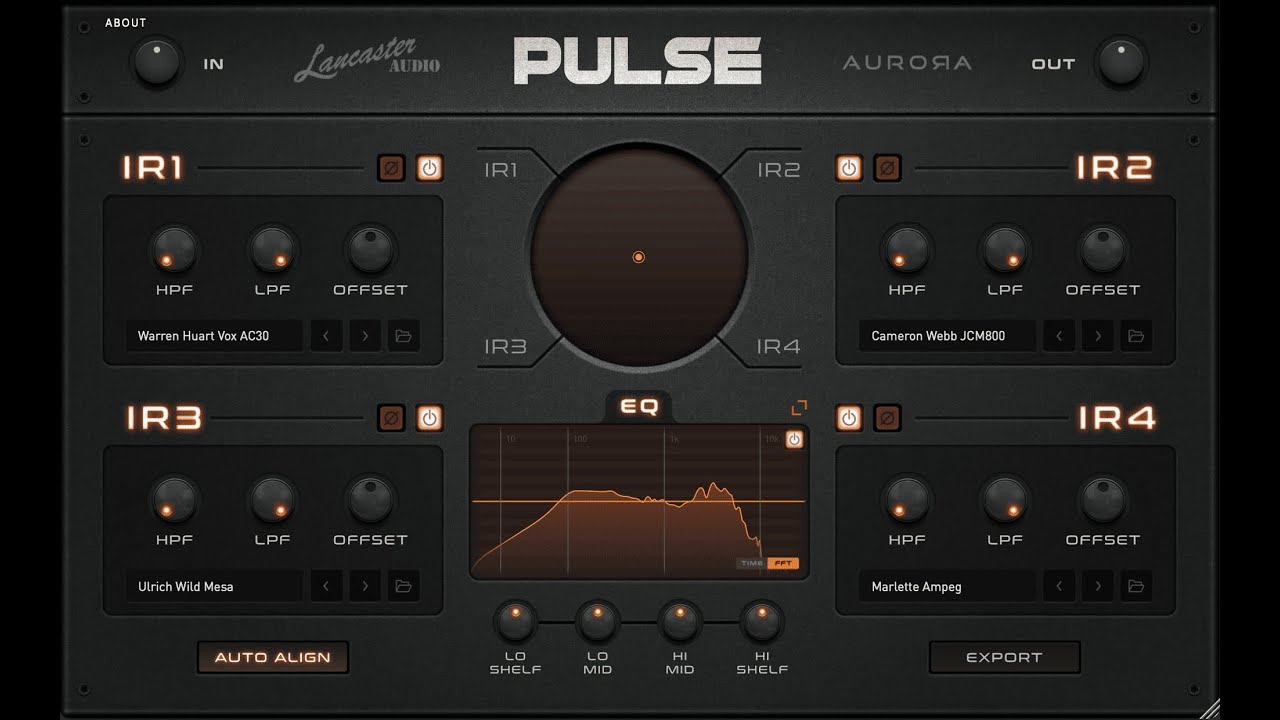Open folder to load IR3 file
Screen dimensions: 1280x720
click(404, 586)
